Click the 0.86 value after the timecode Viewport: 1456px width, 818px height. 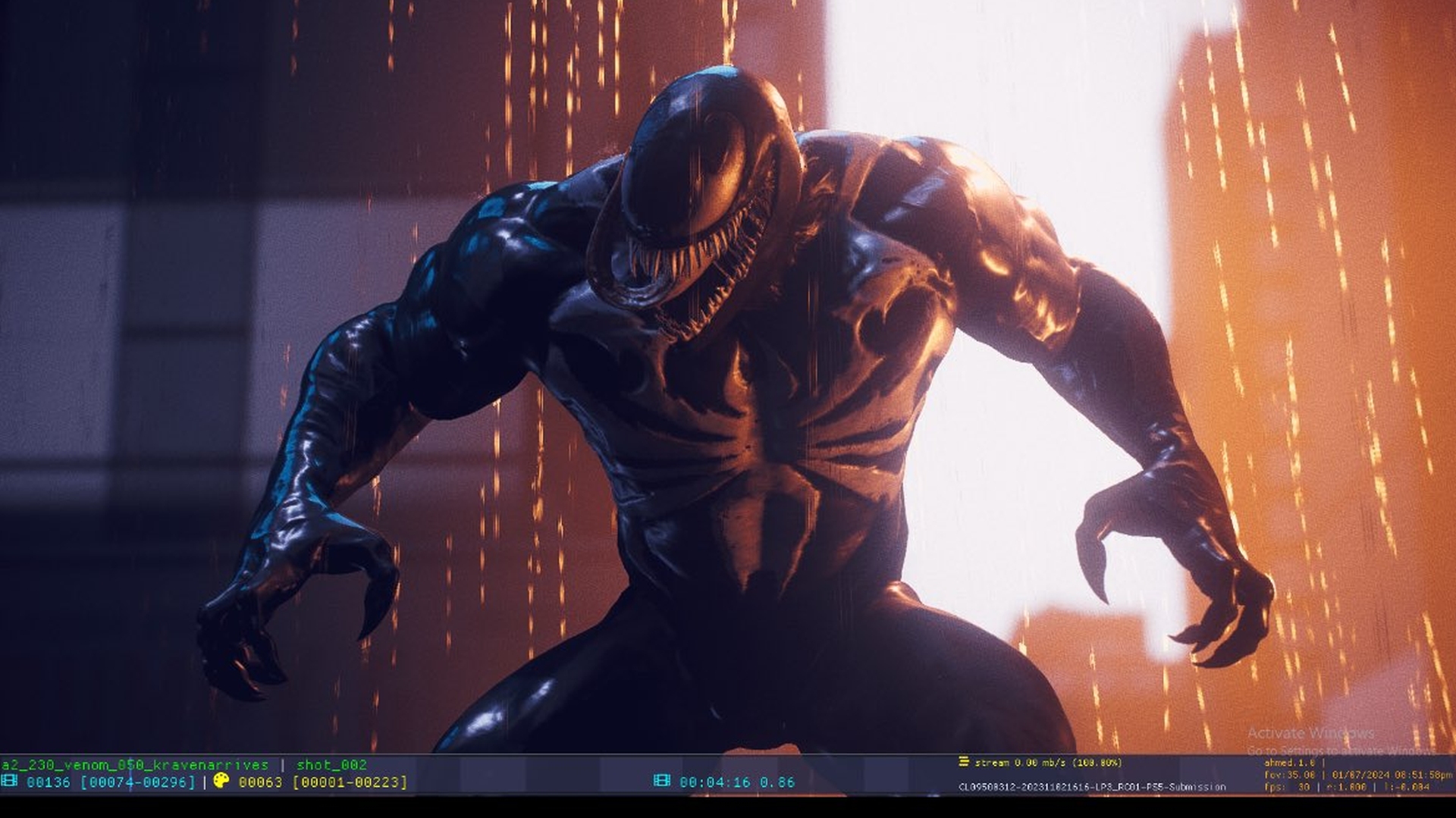[x=777, y=782]
